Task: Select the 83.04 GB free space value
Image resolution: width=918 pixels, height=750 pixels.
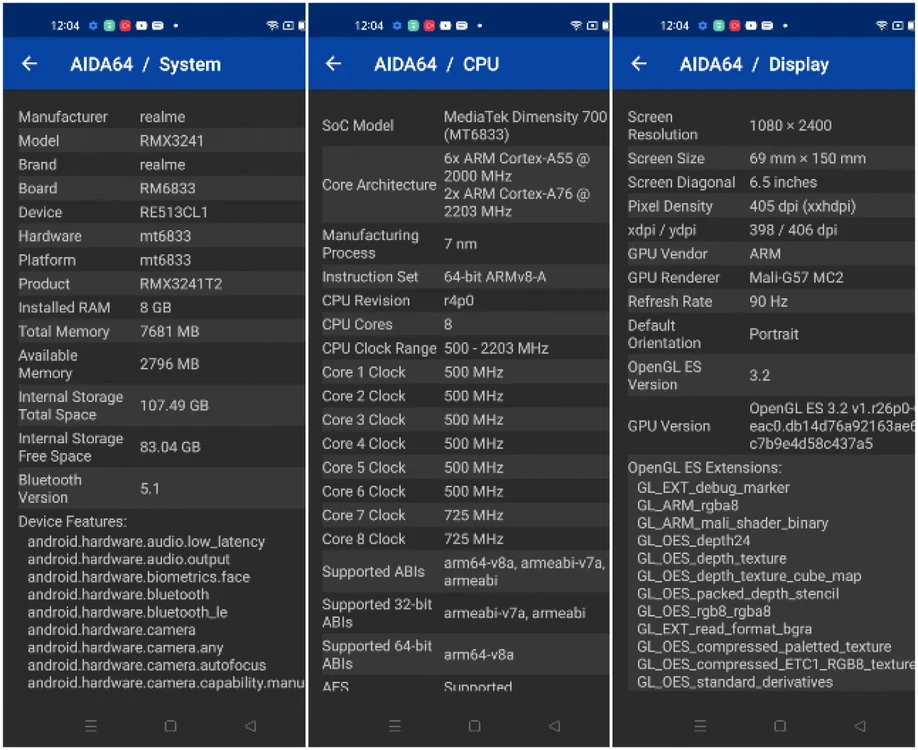Action: [x=170, y=447]
